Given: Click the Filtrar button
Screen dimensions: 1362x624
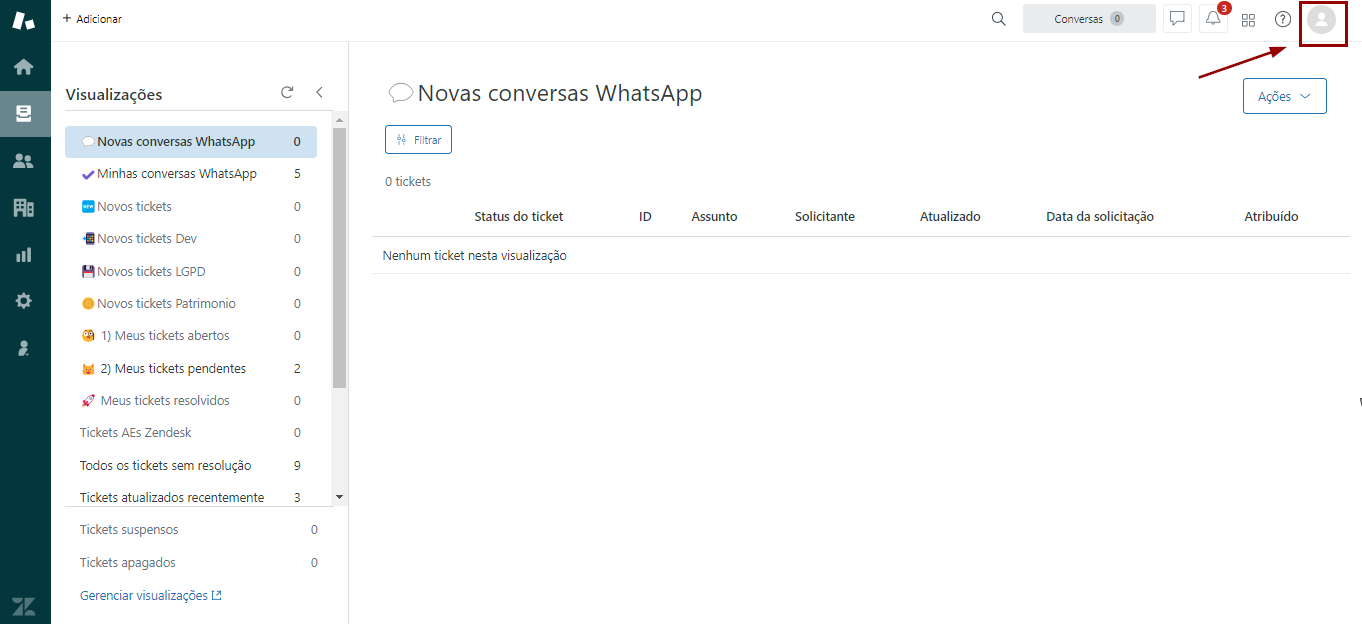Looking at the screenshot, I should click(418, 140).
